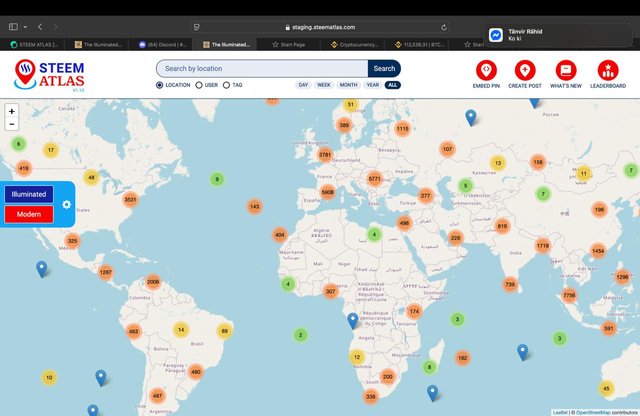Click the Search button
Image resolution: width=640 pixels, height=416 pixels.
pyautogui.click(x=384, y=69)
